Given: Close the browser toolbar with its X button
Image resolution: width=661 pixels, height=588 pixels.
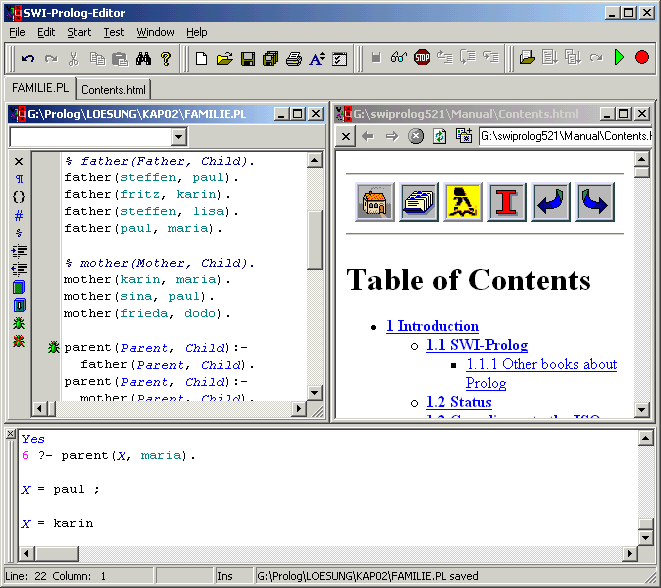Looking at the screenshot, I should tap(346, 137).
